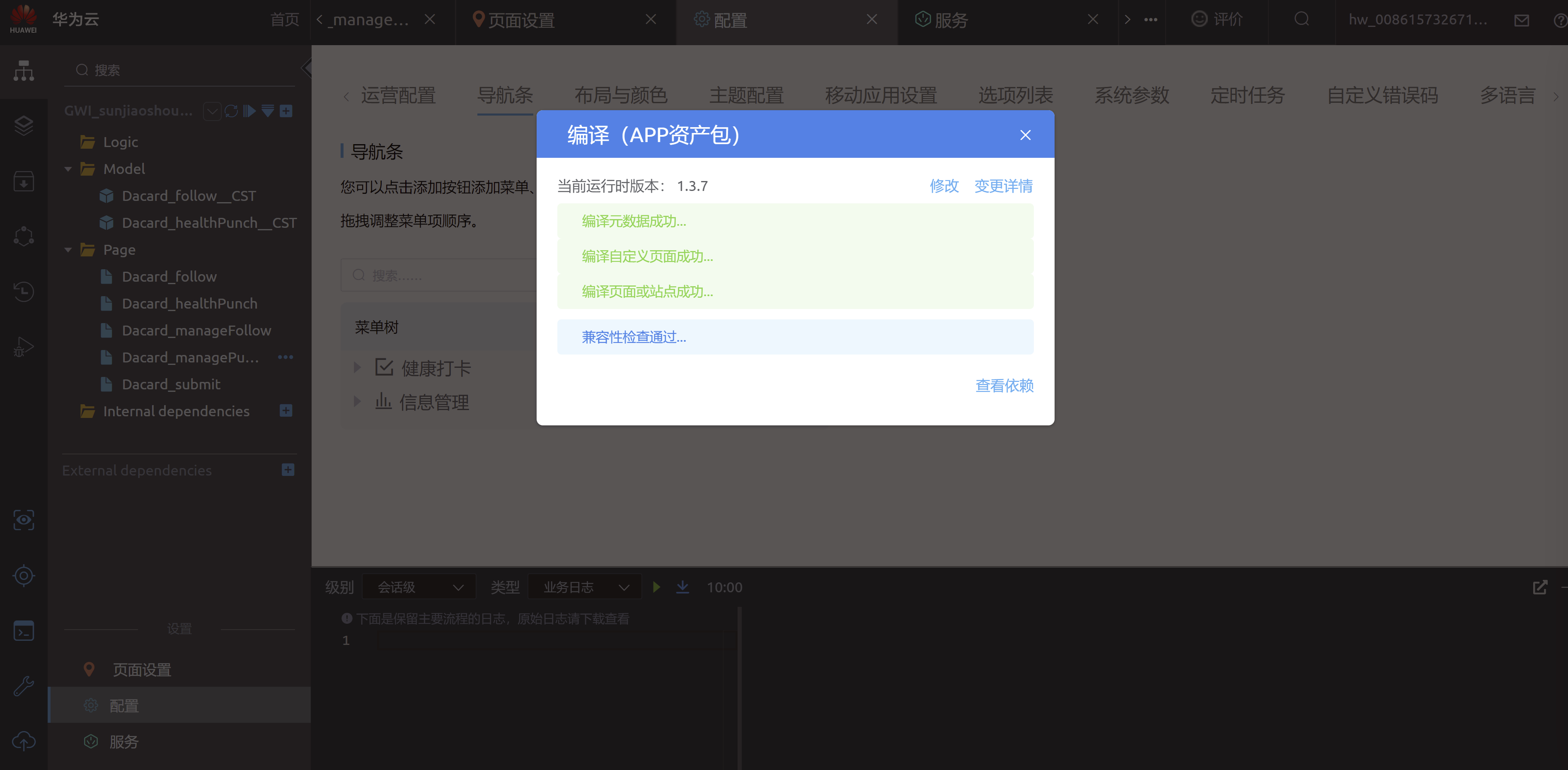Image resolution: width=1568 pixels, height=770 pixels.
Task: Switch to the 系统参数 tab
Action: [1132, 96]
